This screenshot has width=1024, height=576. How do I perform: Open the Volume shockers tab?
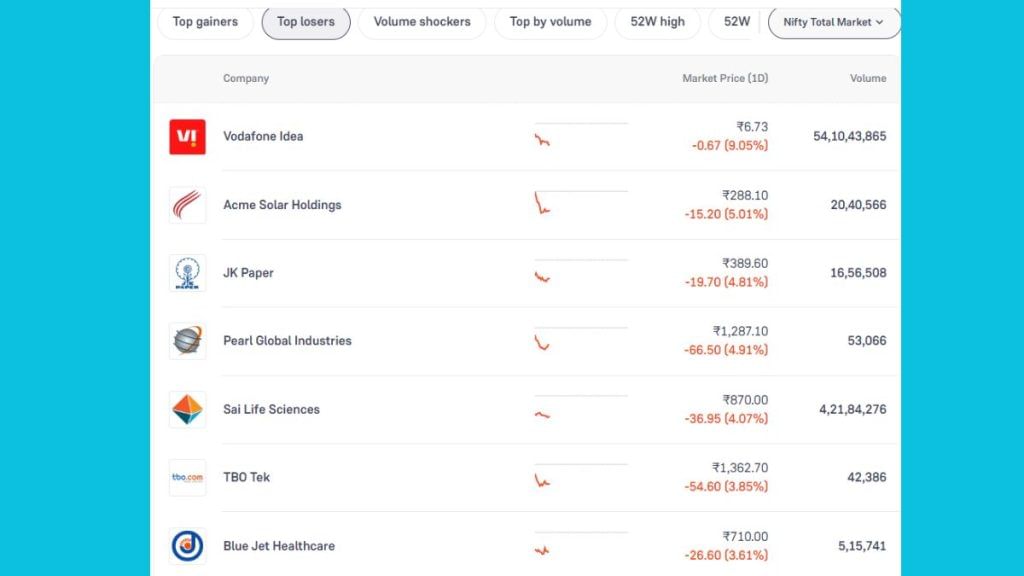[422, 22]
